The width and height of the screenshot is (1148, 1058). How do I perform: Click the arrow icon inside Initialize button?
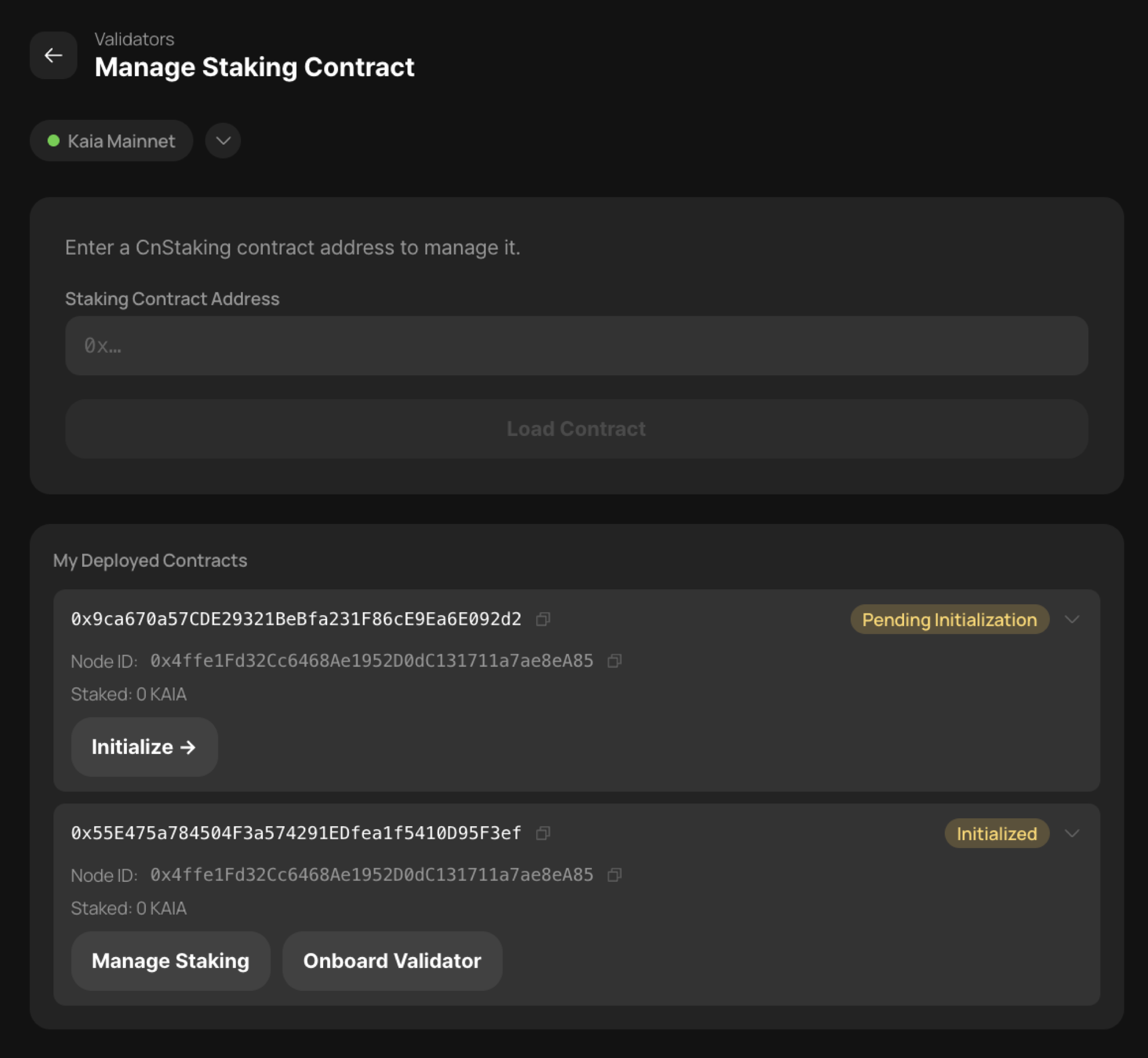pyautogui.click(x=188, y=746)
